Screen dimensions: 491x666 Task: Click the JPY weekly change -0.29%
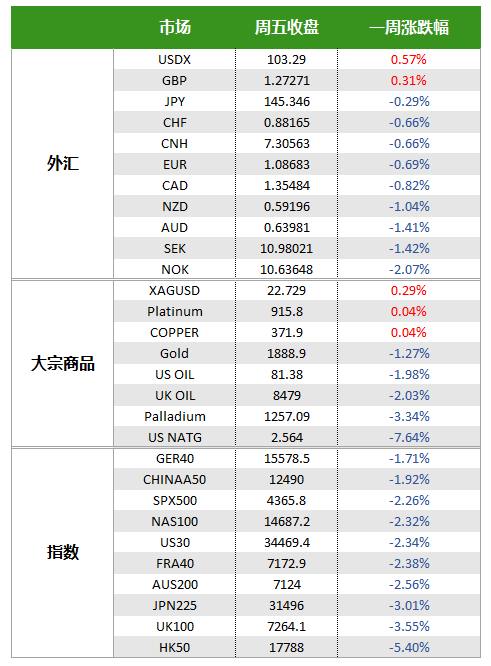point(409,102)
